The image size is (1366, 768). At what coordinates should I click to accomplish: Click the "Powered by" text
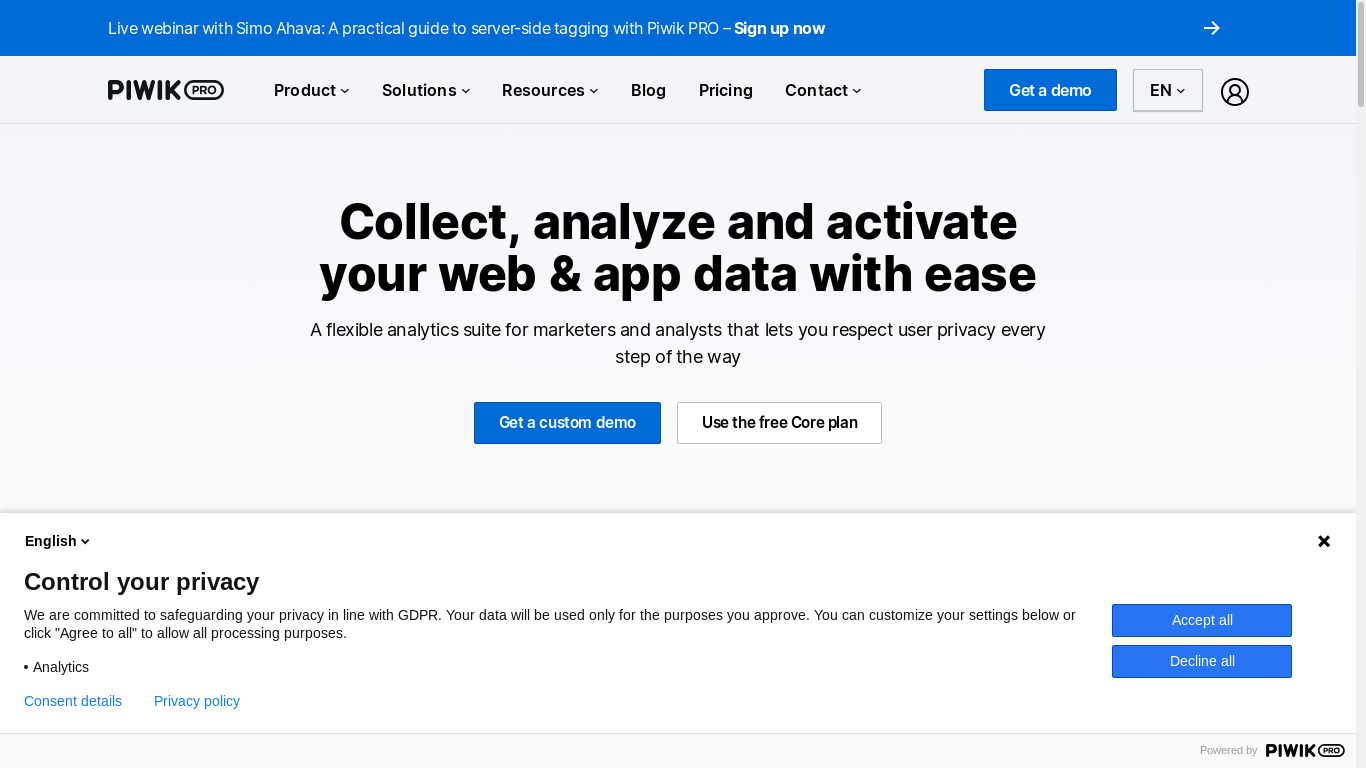pos(1228,750)
